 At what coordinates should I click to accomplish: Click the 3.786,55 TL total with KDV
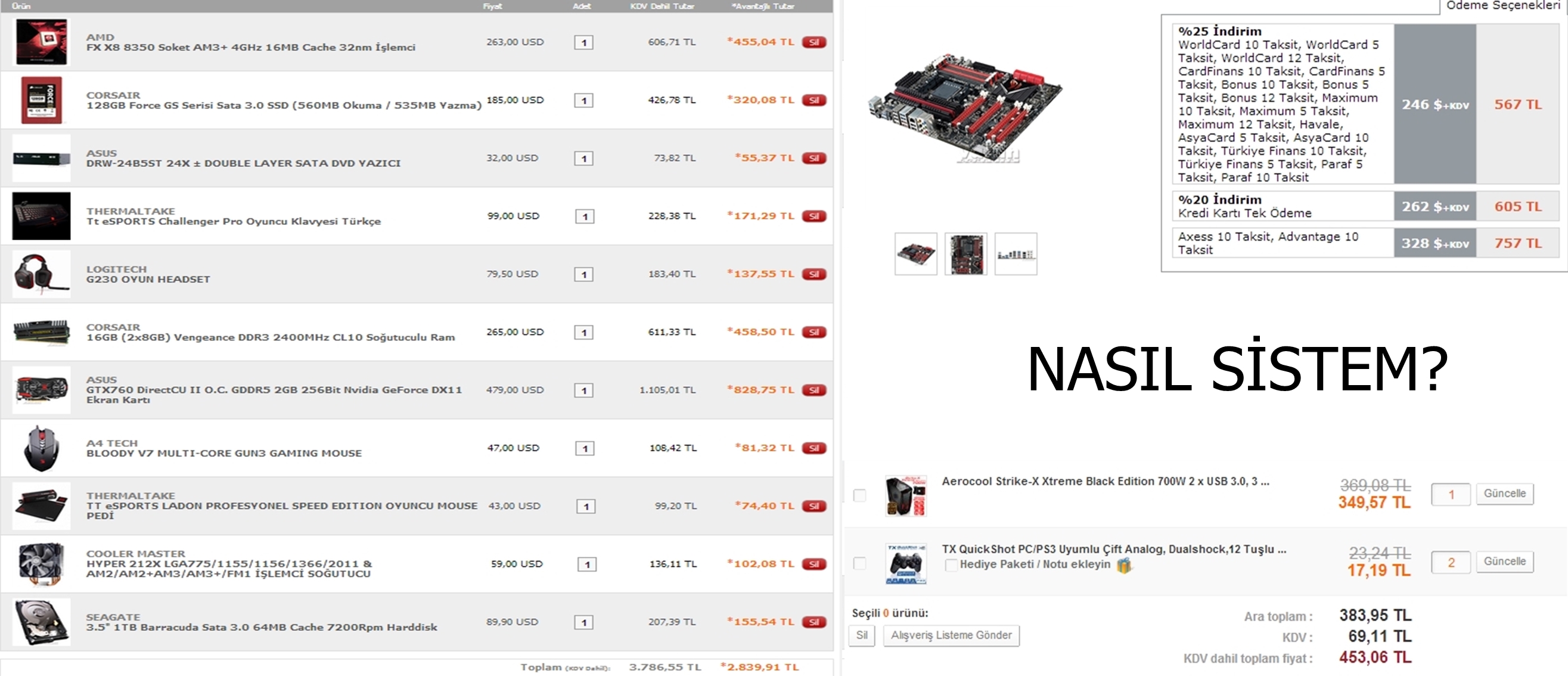click(665, 667)
